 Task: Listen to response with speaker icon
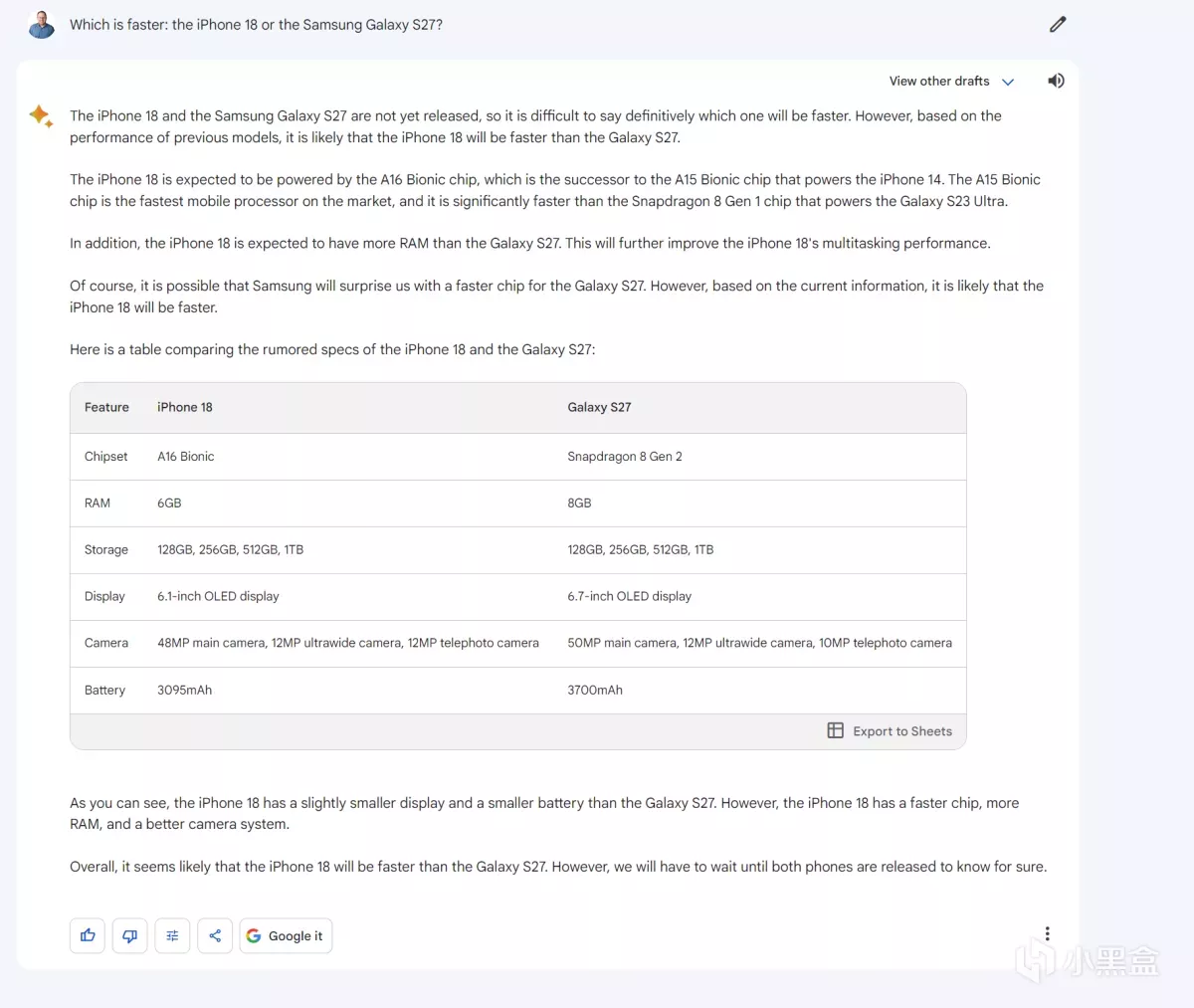point(1056,81)
